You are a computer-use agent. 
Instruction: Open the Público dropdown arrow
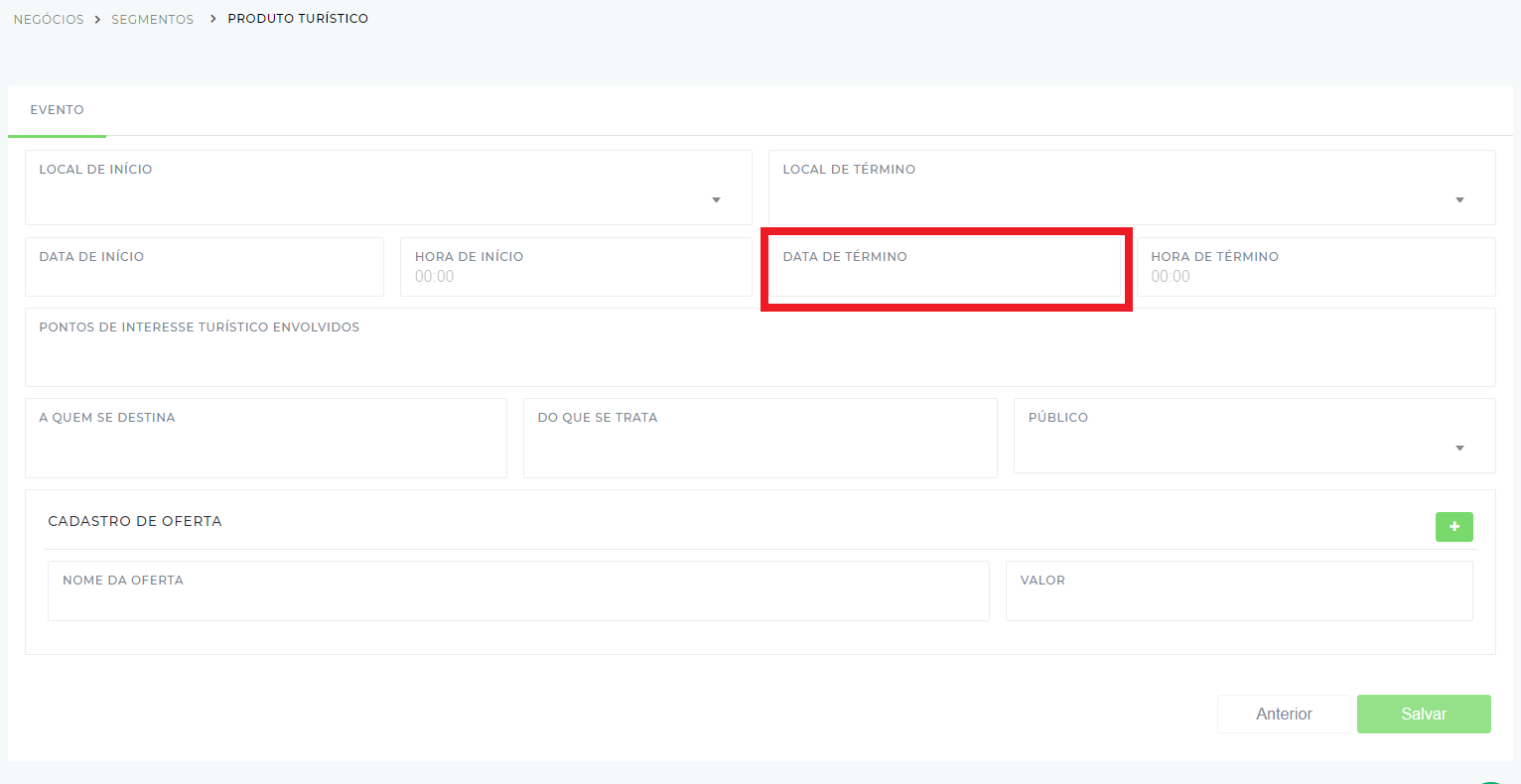(1459, 449)
